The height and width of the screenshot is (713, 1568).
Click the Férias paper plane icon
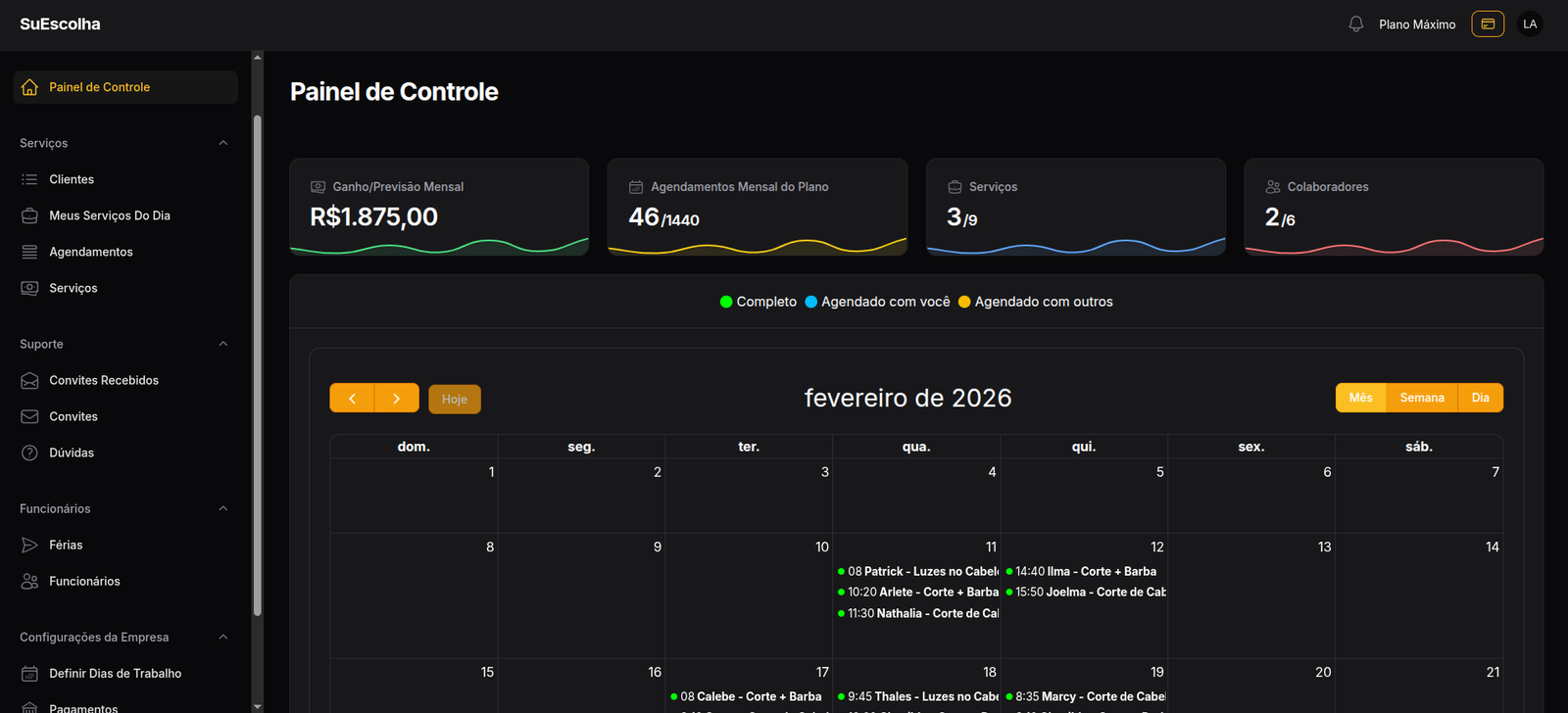click(29, 545)
